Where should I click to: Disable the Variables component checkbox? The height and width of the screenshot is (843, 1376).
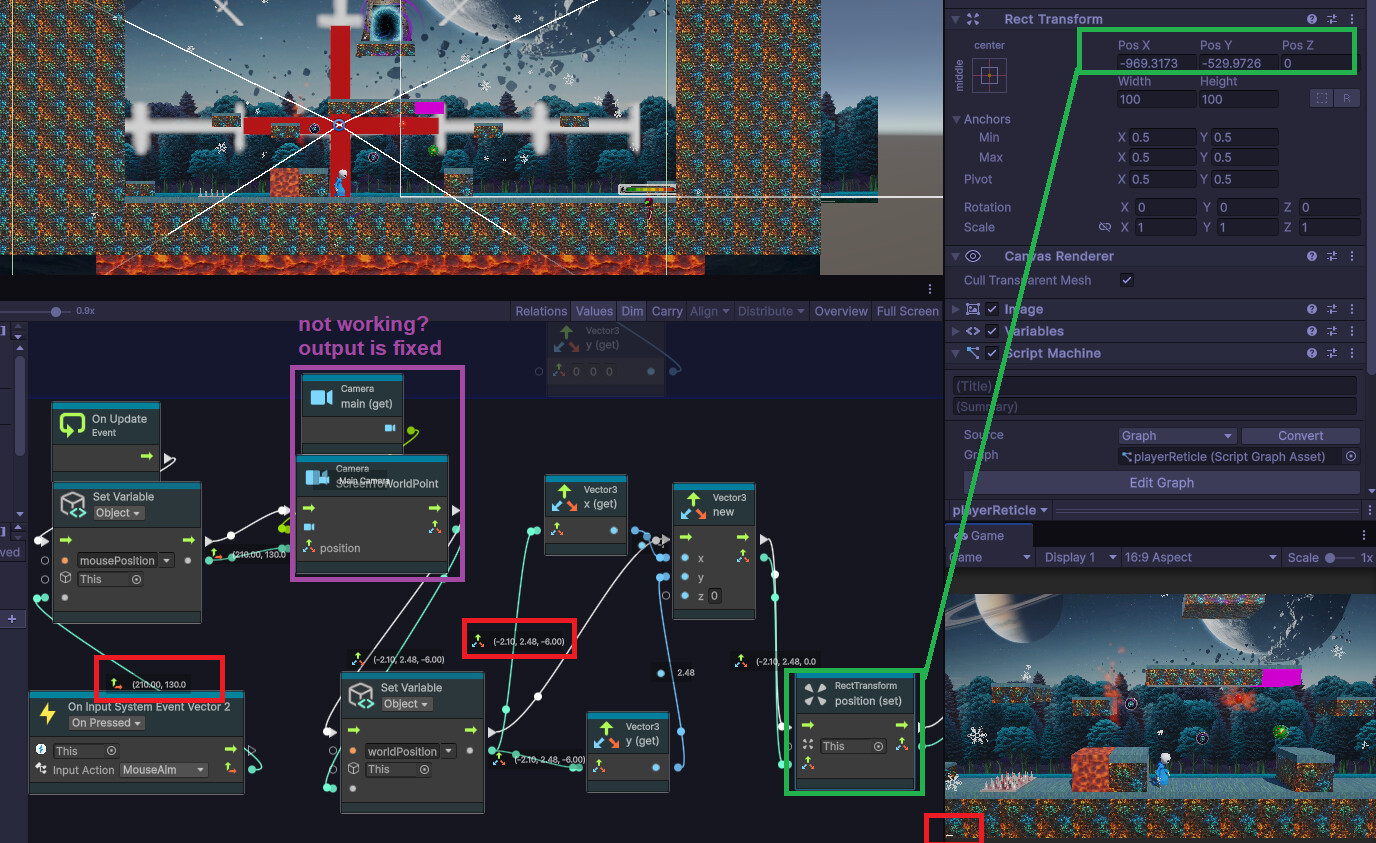(992, 331)
